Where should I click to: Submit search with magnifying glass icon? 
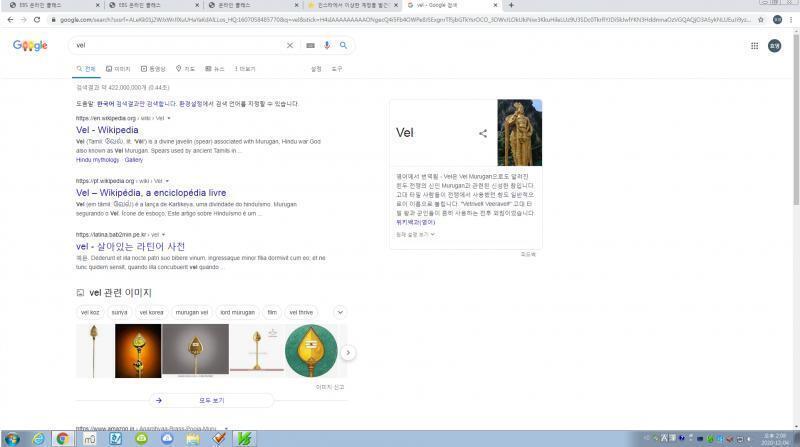coord(343,45)
